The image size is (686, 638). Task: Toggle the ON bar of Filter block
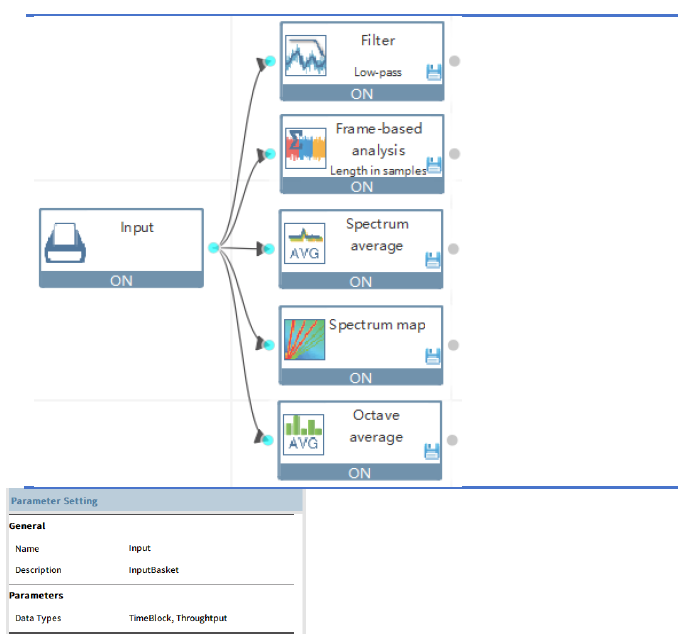click(362, 93)
